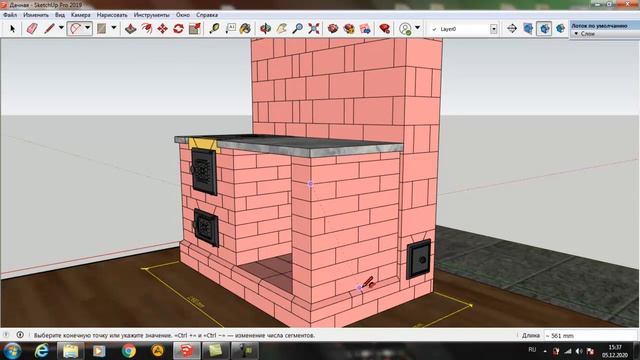Select the Move tool
This screenshot has height=360, width=640.
coord(162,29)
